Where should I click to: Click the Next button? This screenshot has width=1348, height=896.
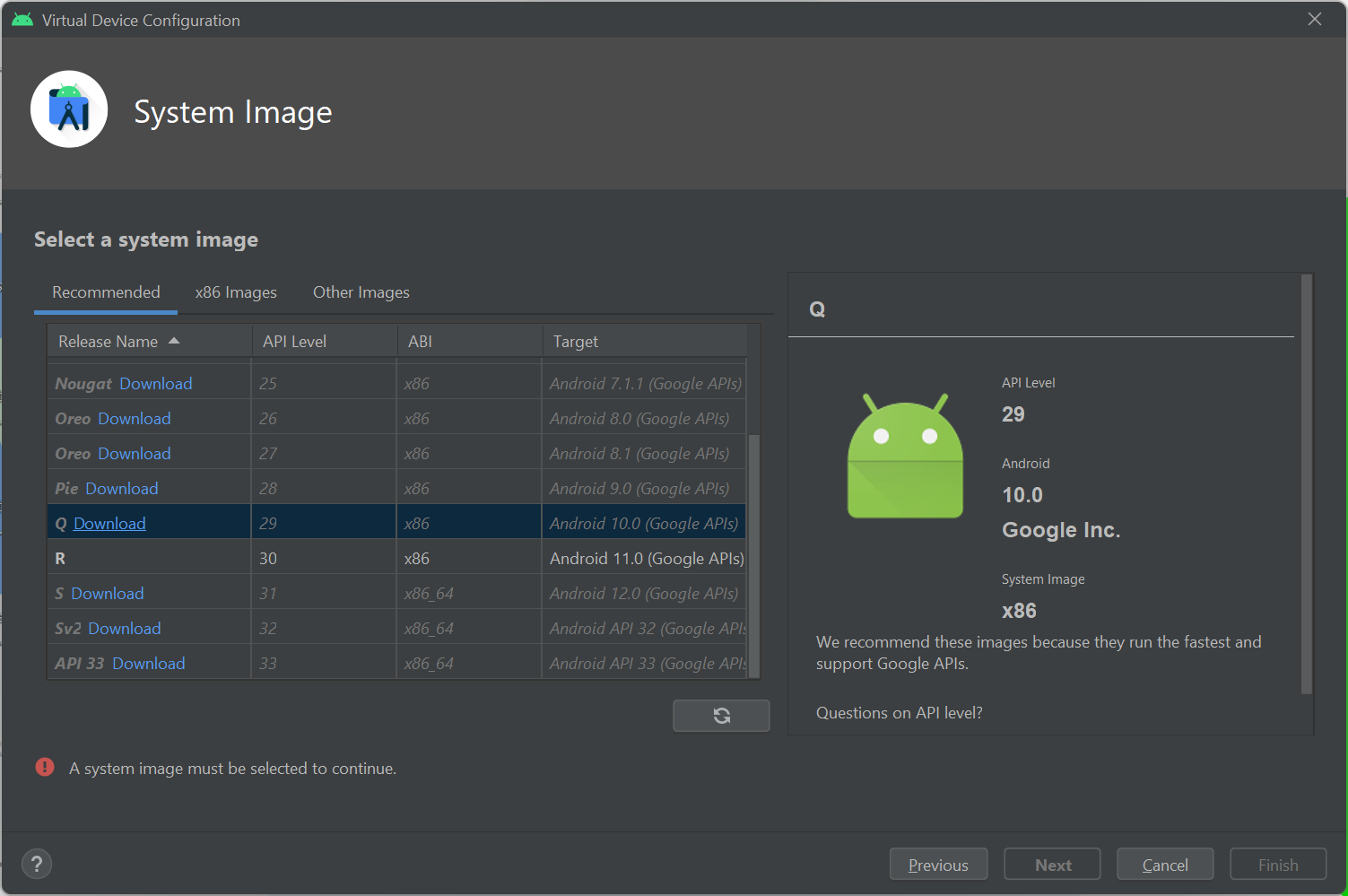pyautogui.click(x=1053, y=865)
